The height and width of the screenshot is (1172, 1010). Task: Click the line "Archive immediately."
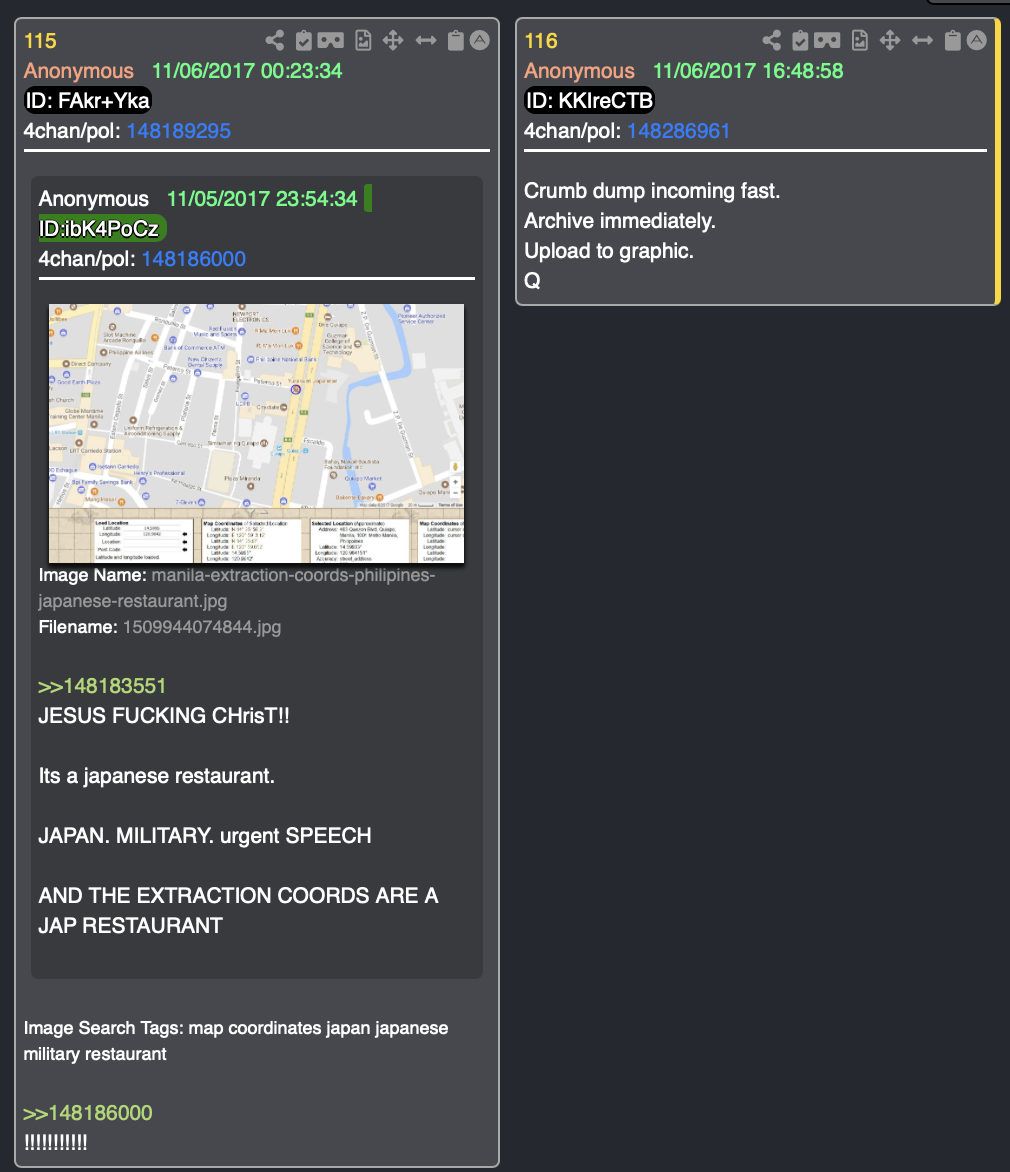pyautogui.click(x=620, y=220)
